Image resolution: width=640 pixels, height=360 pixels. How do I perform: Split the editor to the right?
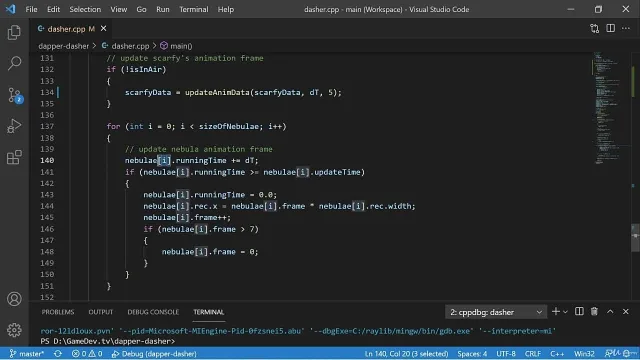click(610, 28)
